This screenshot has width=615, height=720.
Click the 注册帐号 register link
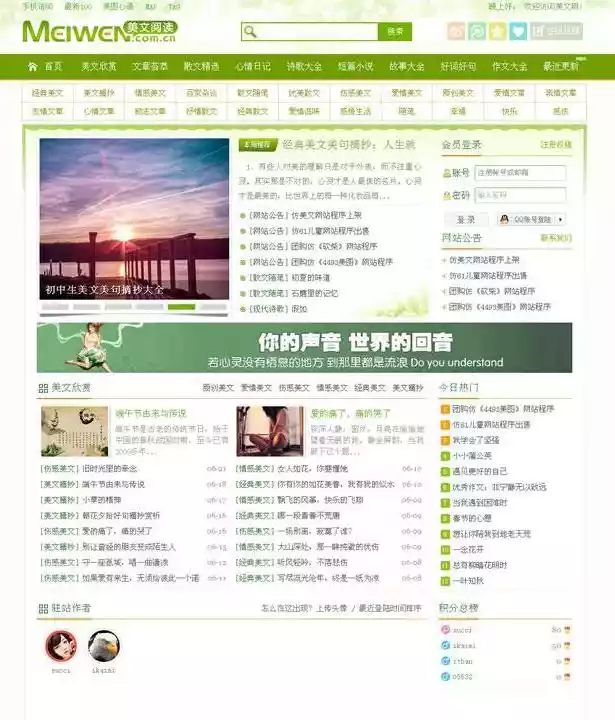[x=556, y=145]
